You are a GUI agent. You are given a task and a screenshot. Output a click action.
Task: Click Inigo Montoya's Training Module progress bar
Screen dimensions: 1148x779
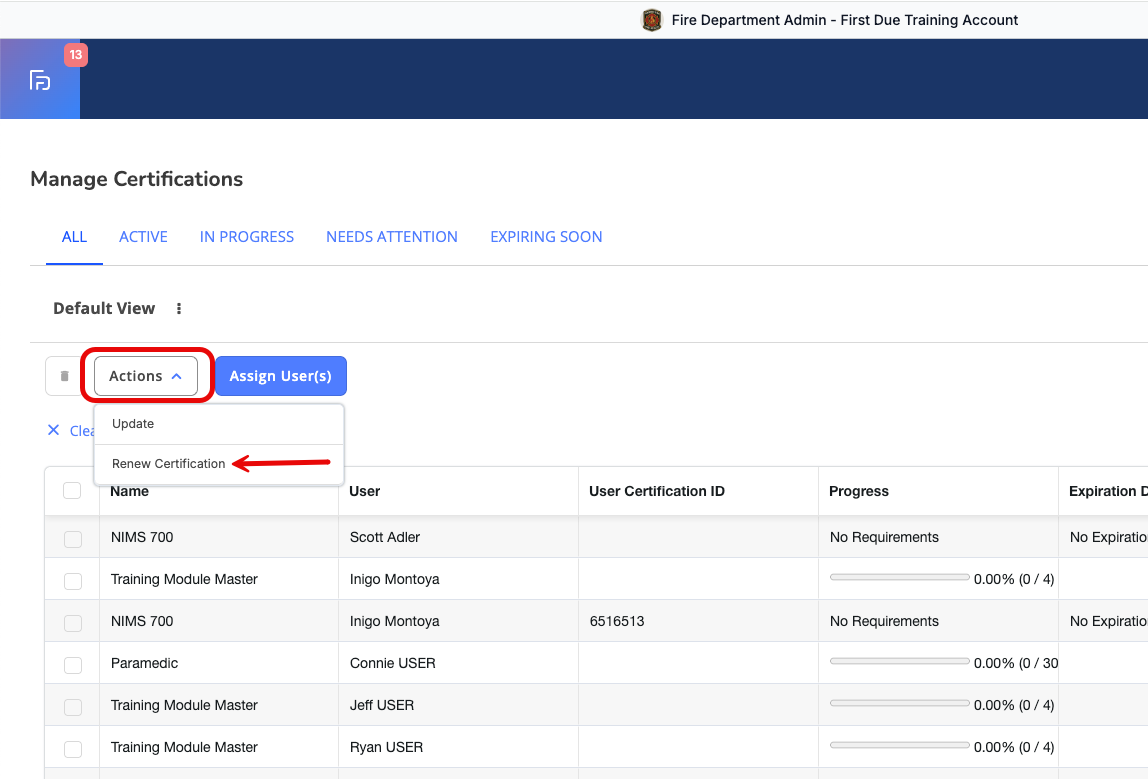pyautogui.click(x=899, y=579)
